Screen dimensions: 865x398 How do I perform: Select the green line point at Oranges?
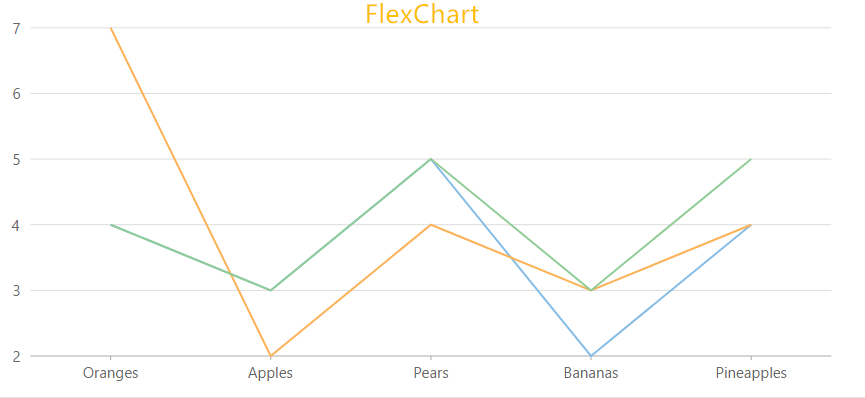pos(111,225)
